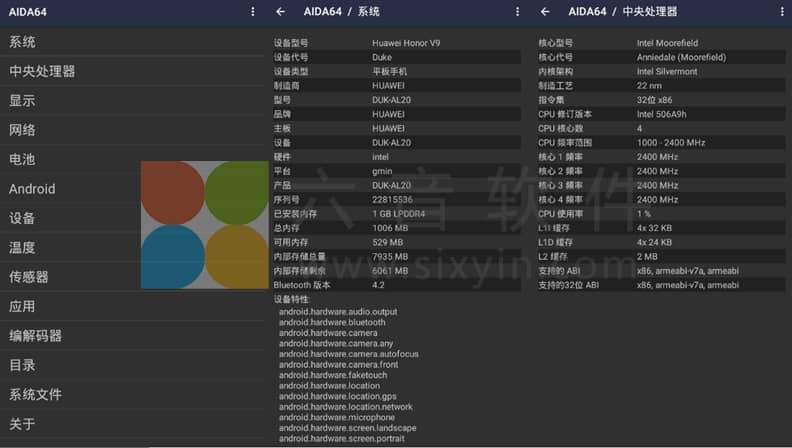Click android.hardware.screen.landscape feature
The height and width of the screenshot is (448, 792).
348,428
